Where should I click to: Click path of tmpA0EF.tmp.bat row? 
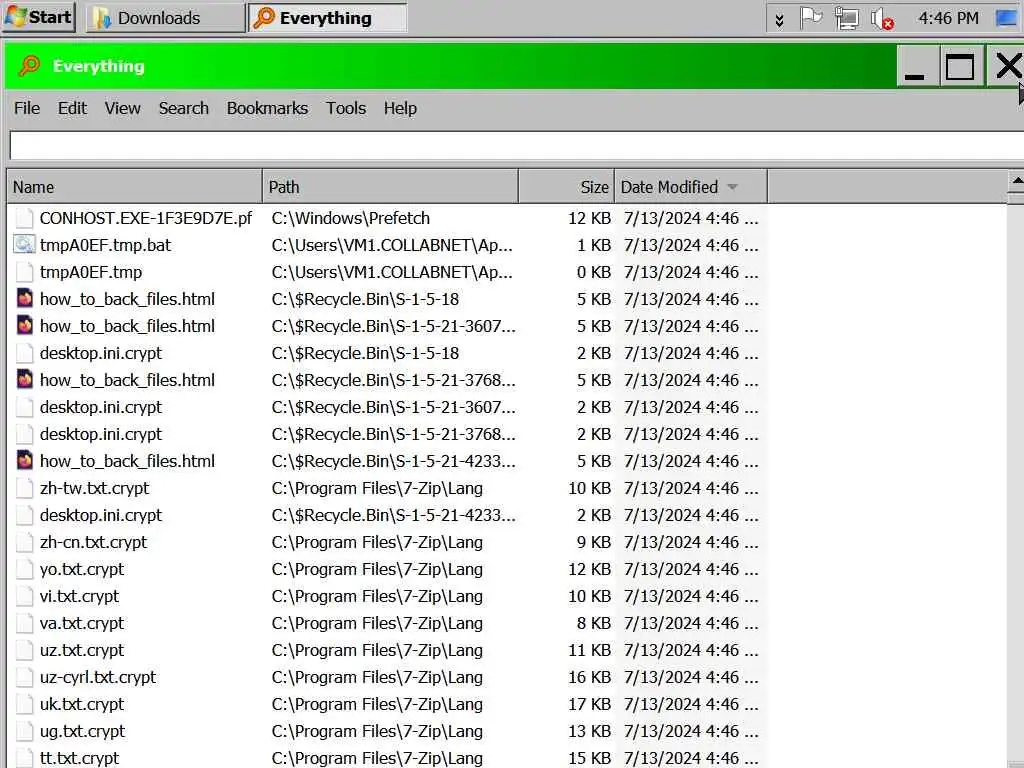[392, 245]
